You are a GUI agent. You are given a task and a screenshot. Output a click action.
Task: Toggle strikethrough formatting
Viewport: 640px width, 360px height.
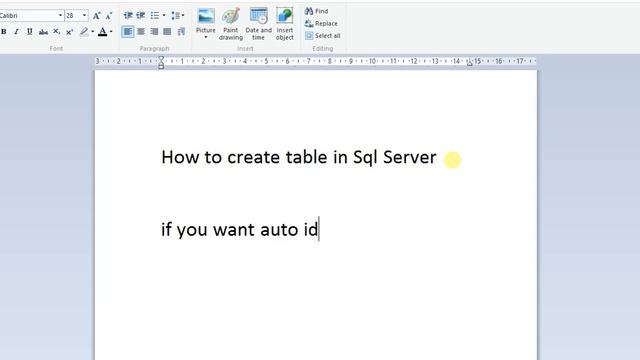[x=43, y=32]
